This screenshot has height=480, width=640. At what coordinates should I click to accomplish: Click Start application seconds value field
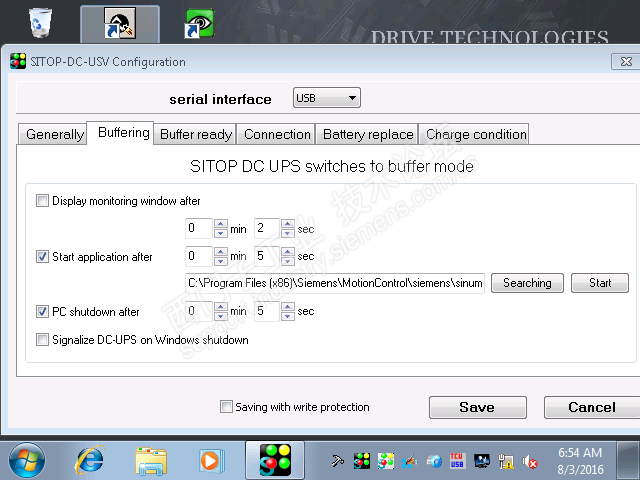click(x=267, y=256)
